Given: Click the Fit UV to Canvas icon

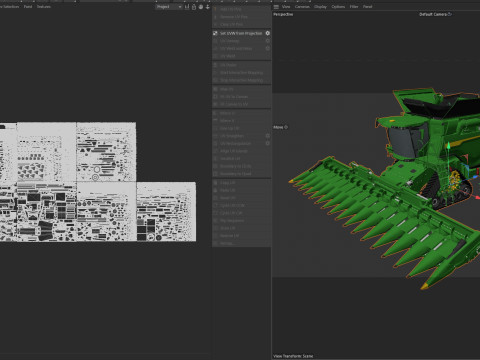Looking at the screenshot, I should click(x=215, y=97).
